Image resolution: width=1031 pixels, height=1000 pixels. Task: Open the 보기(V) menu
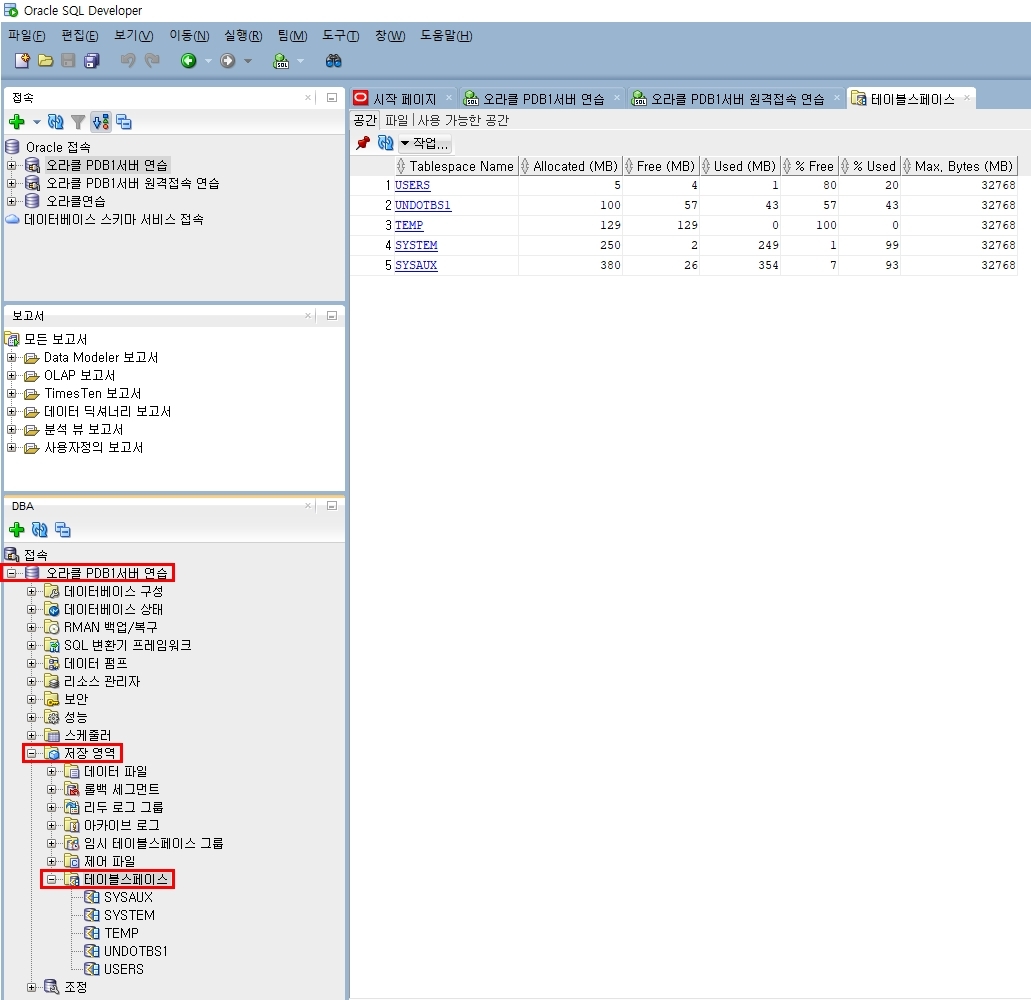point(133,36)
